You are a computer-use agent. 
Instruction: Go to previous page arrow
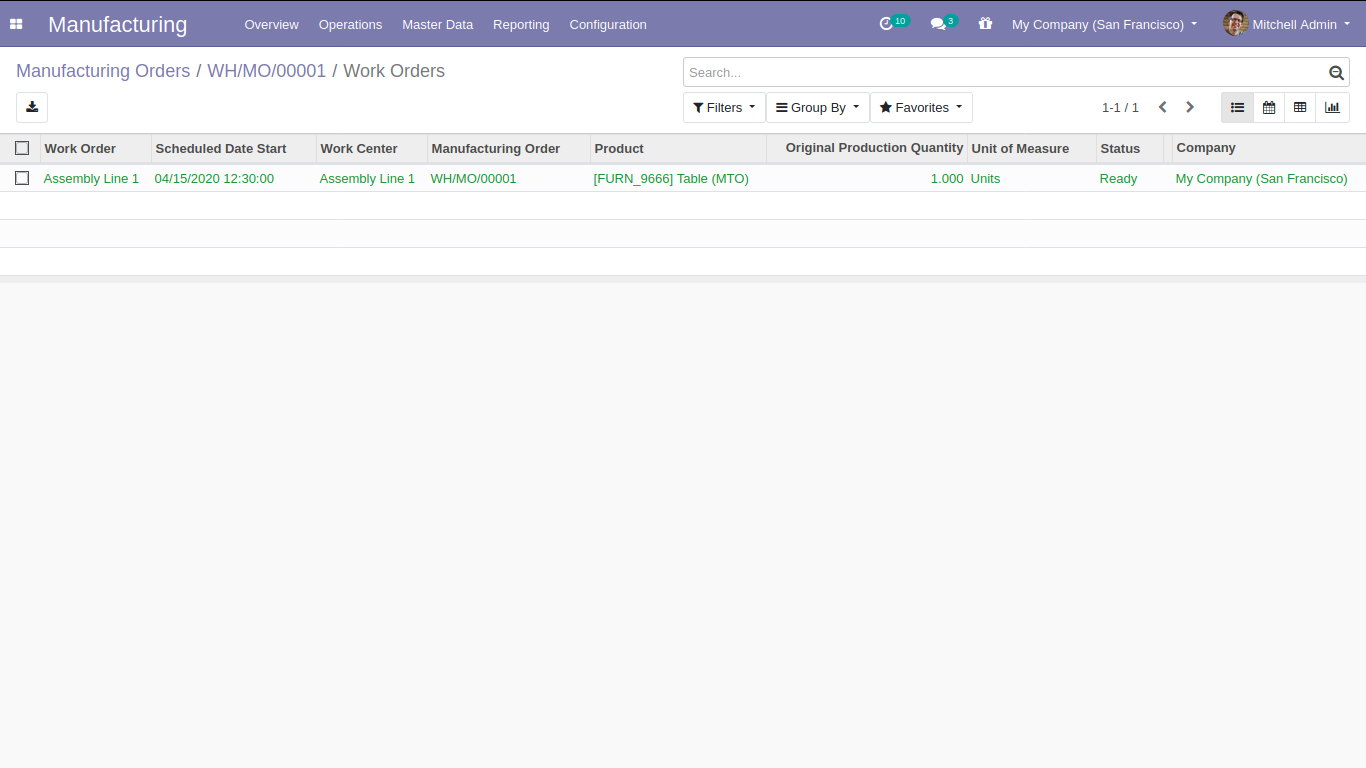(1162, 107)
